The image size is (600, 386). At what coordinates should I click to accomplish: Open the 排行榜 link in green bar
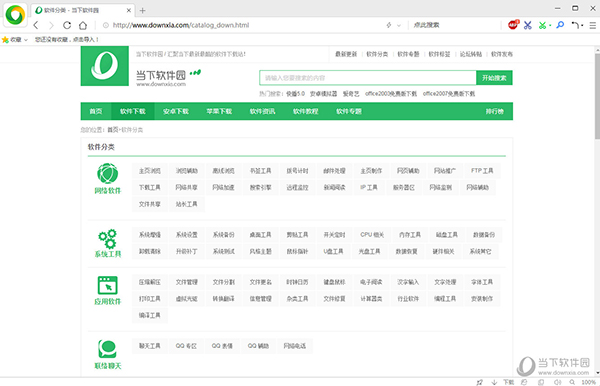click(494, 111)
